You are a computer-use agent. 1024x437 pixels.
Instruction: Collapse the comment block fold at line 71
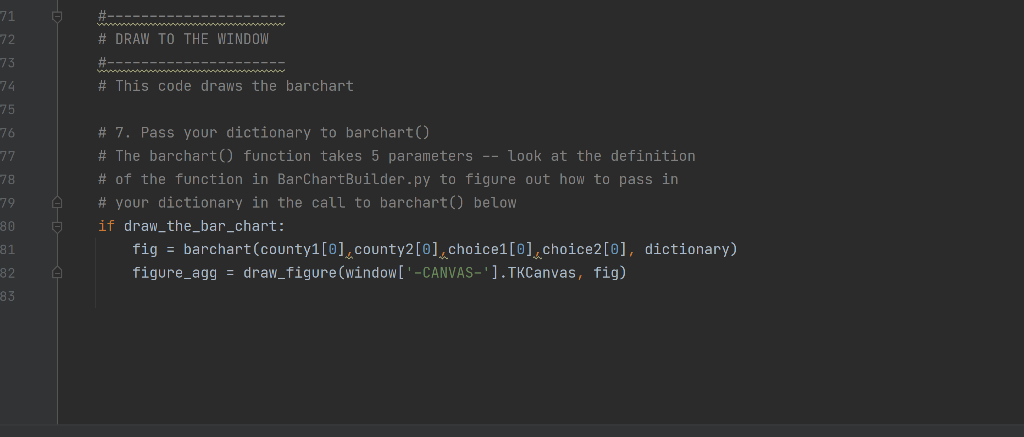pyautogui.click(x=57, y=16)
